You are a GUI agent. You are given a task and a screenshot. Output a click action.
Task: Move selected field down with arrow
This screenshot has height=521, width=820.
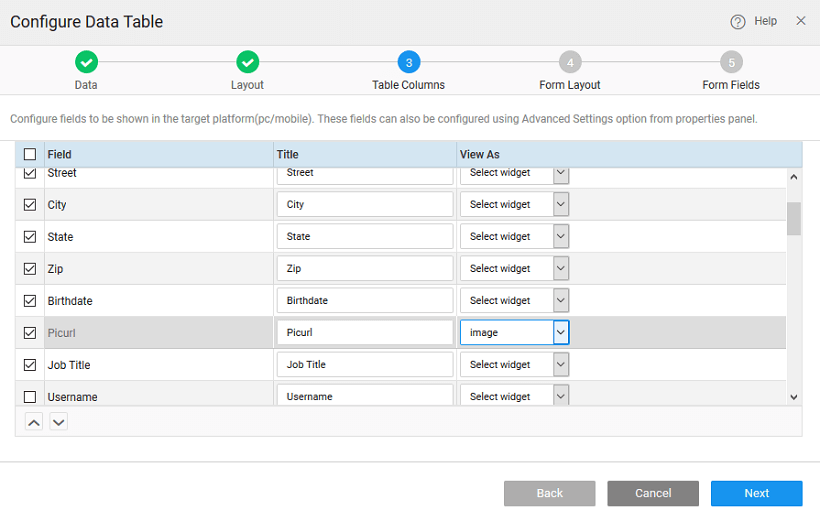click(59, 422)
